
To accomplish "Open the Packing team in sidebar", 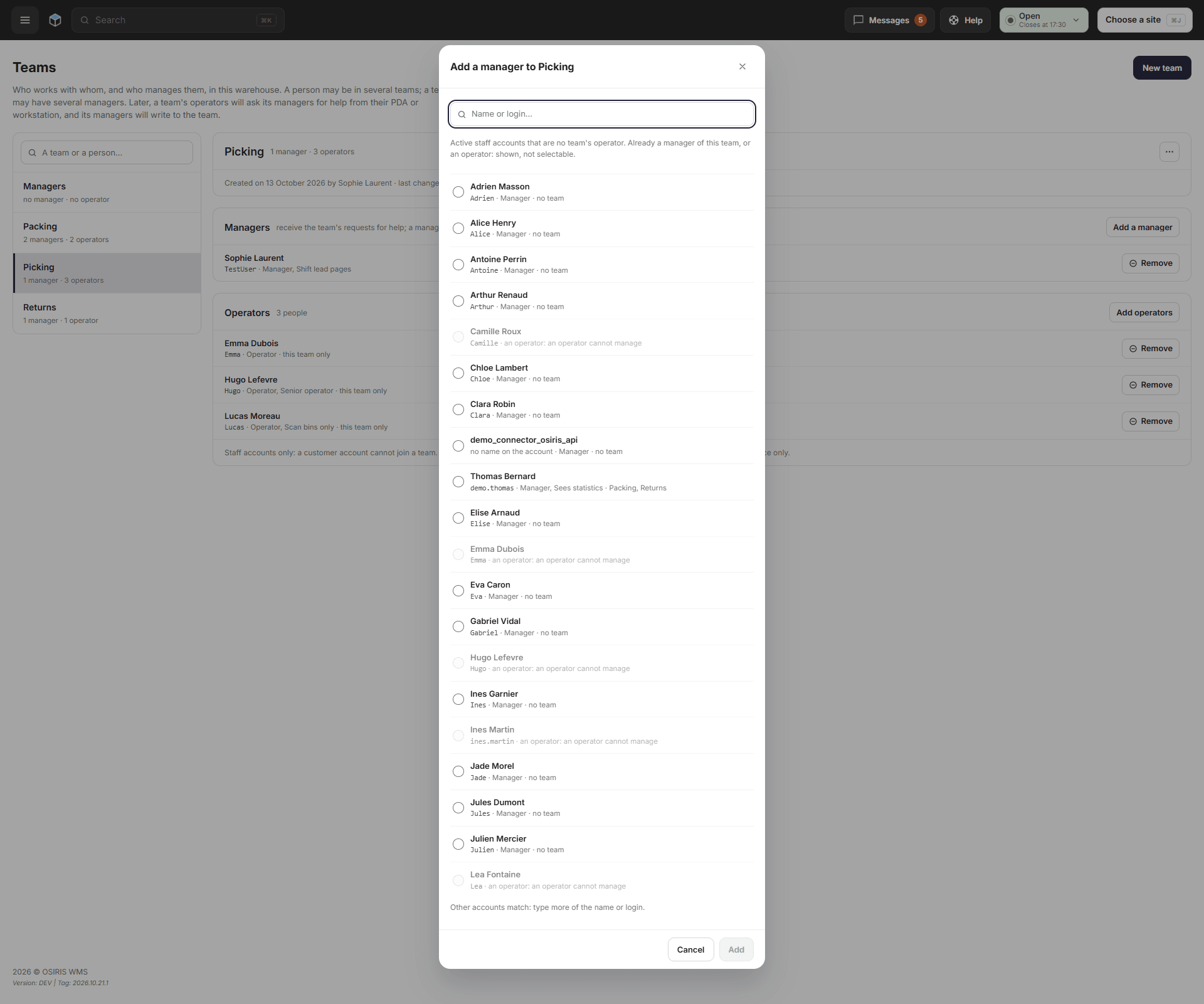I will (107, 233).
